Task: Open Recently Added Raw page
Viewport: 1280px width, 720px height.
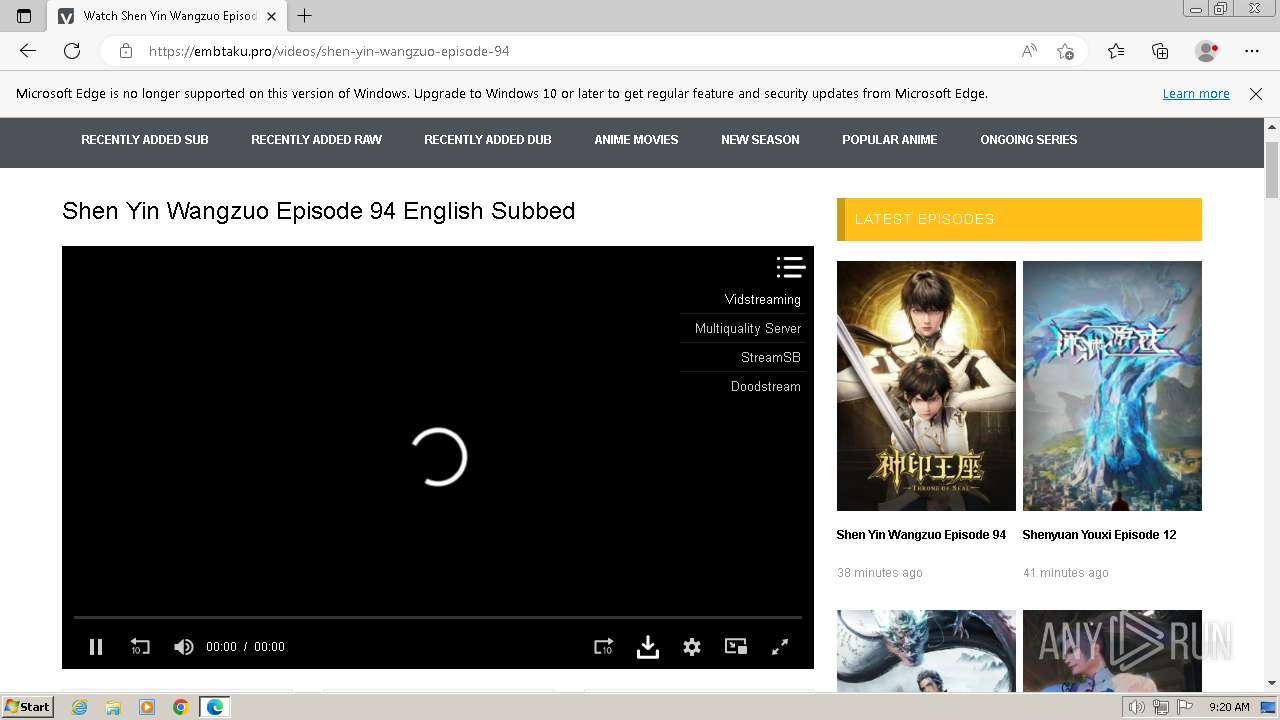Action: [x=316, y=140]
